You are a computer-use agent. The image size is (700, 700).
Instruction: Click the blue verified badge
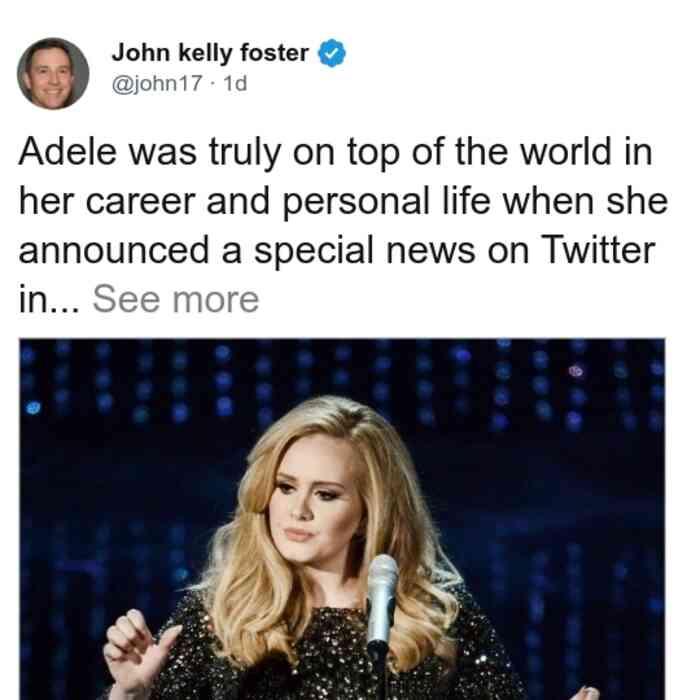(331, 53)
